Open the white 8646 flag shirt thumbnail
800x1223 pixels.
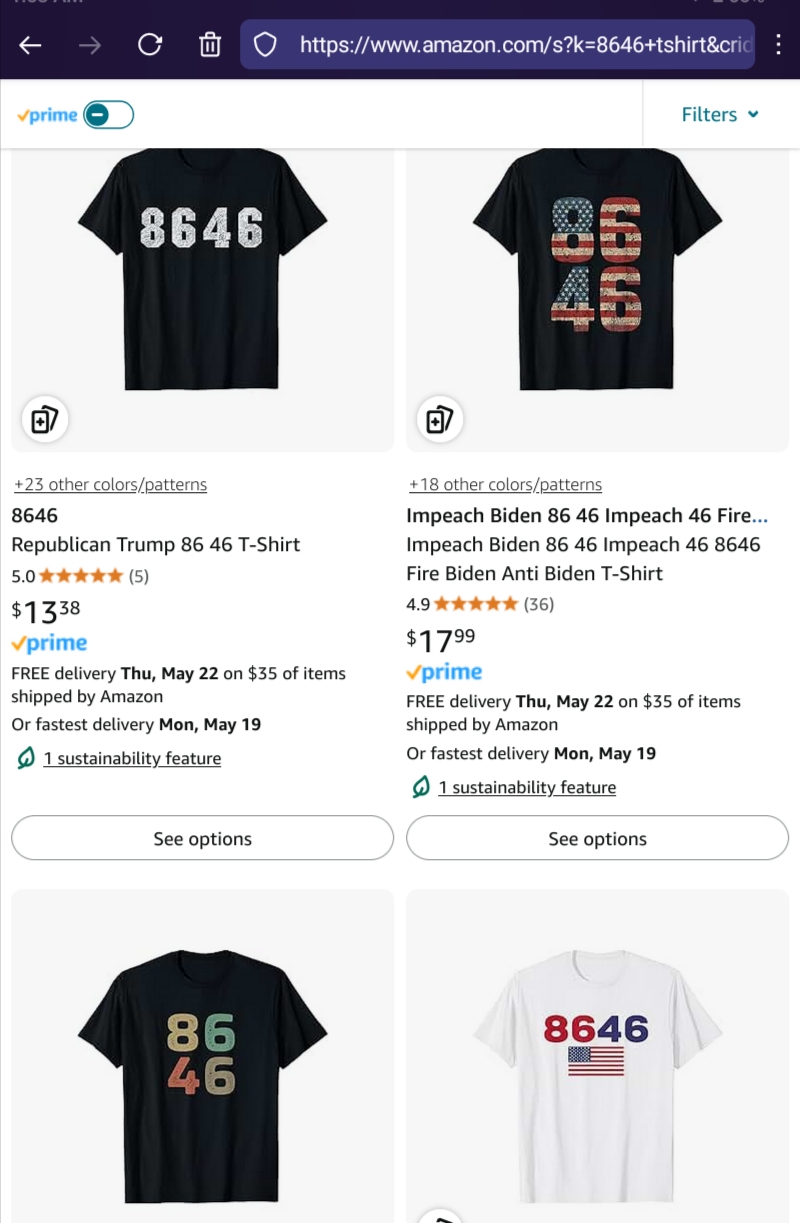point(597,1057)
